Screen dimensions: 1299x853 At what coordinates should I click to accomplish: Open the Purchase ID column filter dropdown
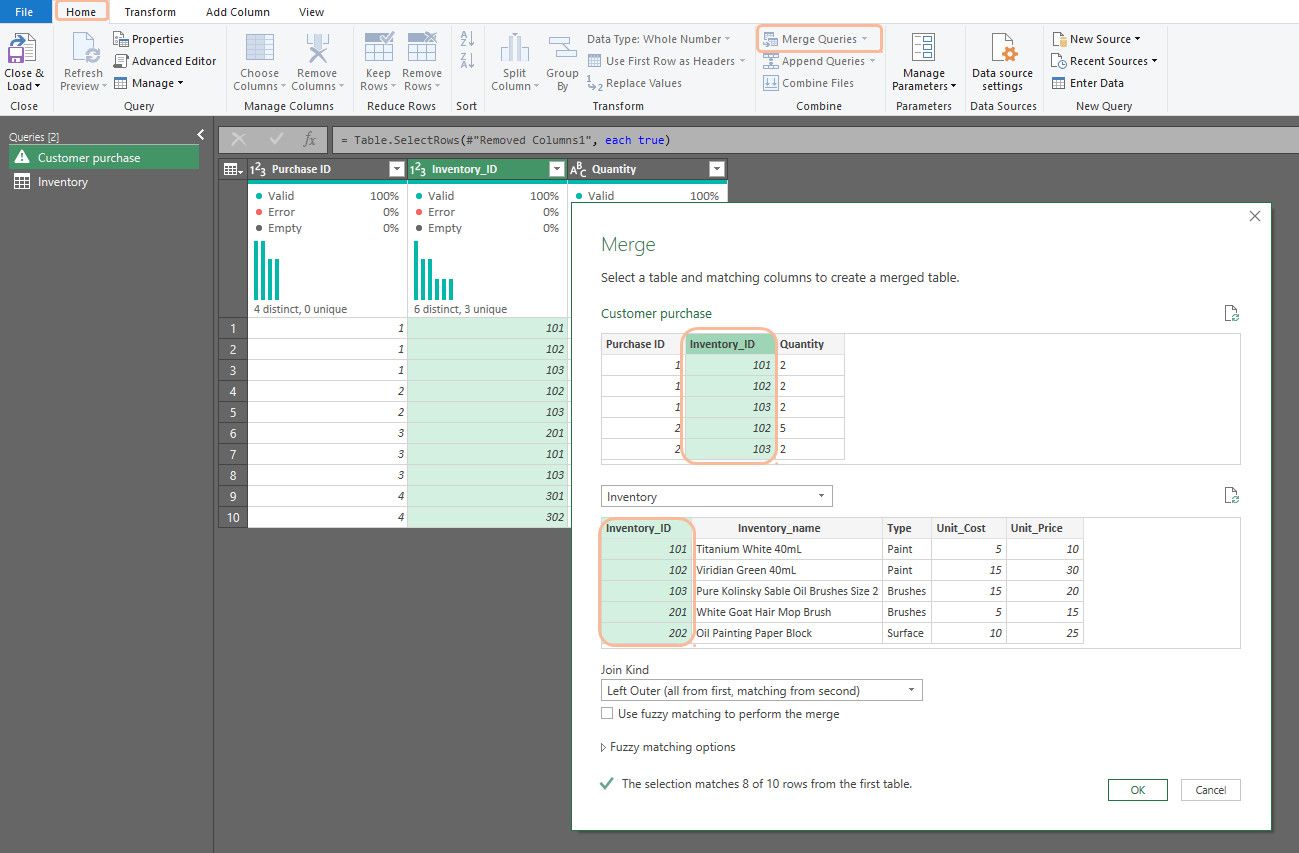(x=396, y=169)
